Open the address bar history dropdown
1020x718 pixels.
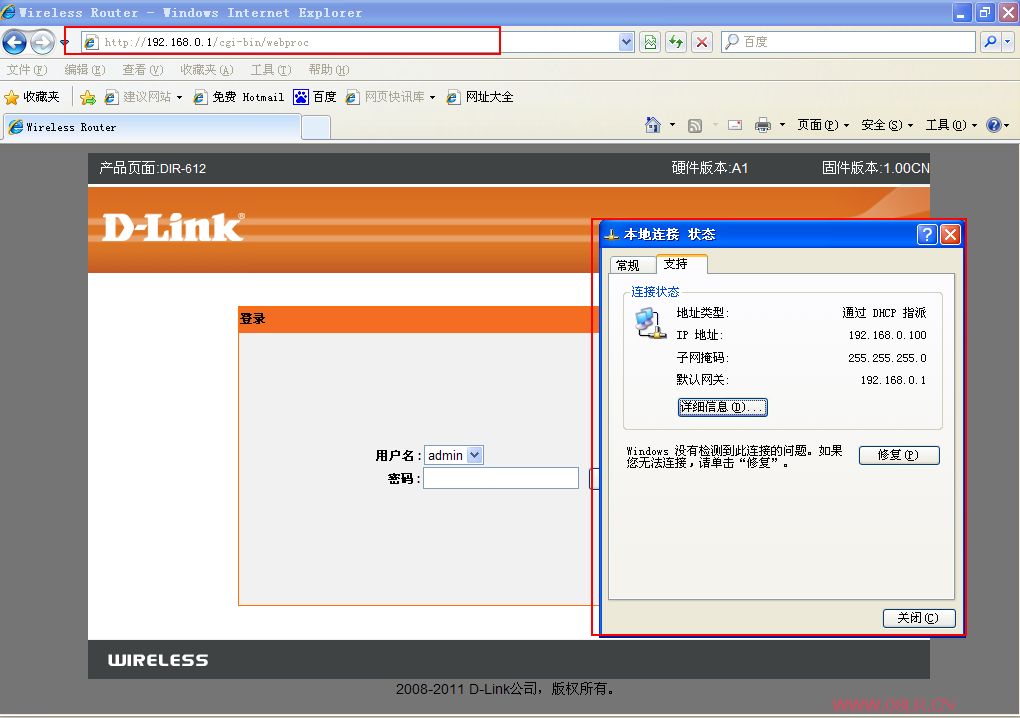pyautogui.click(x=626, y=41)
